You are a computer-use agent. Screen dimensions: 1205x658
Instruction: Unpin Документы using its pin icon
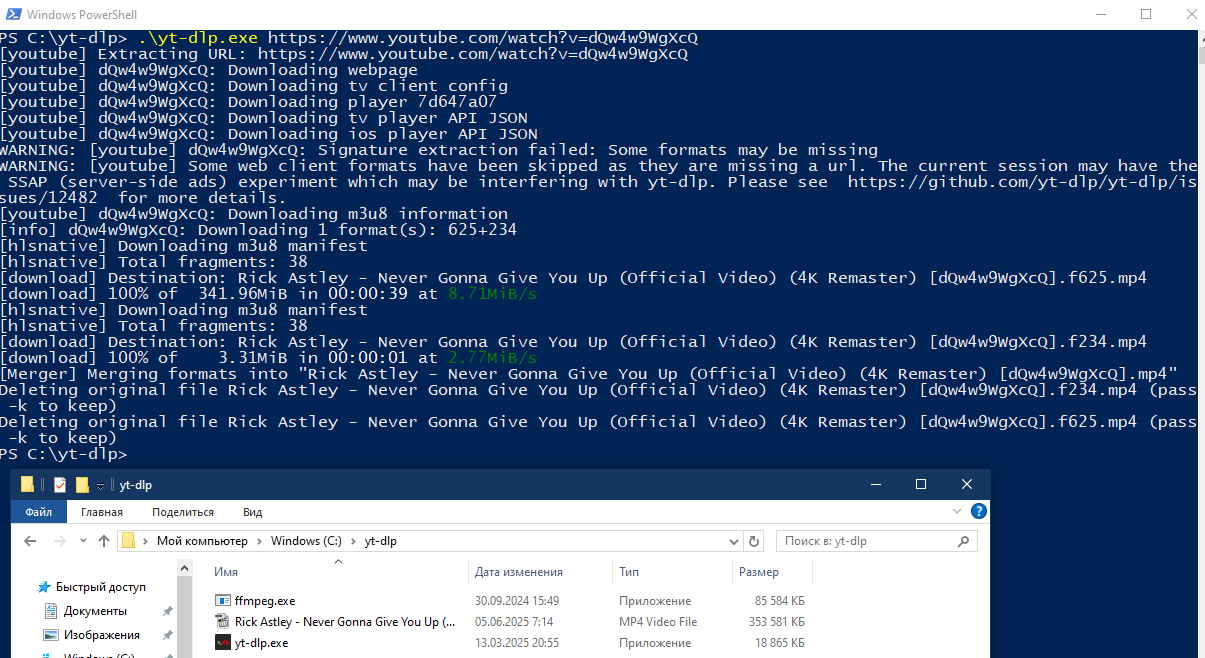pos(167,611)
